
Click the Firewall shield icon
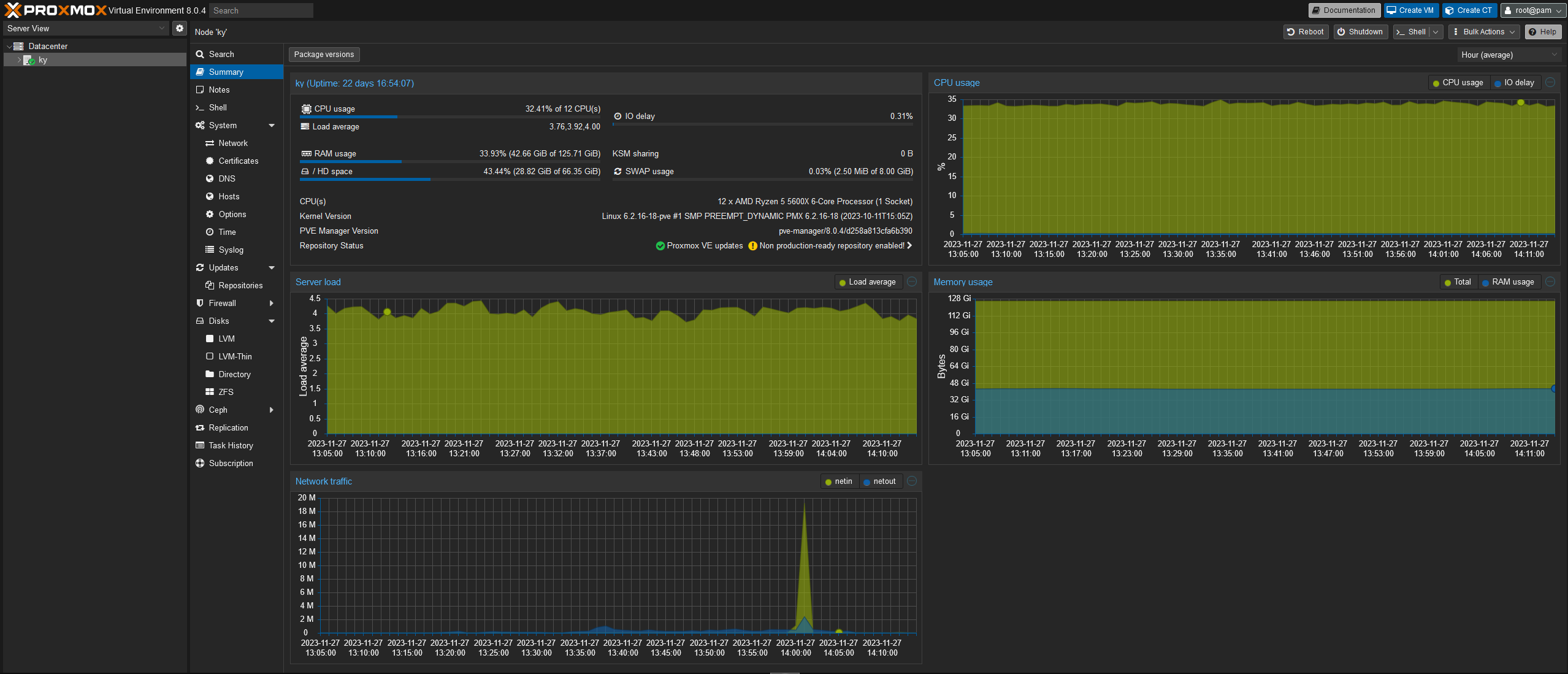pos(200,303)
